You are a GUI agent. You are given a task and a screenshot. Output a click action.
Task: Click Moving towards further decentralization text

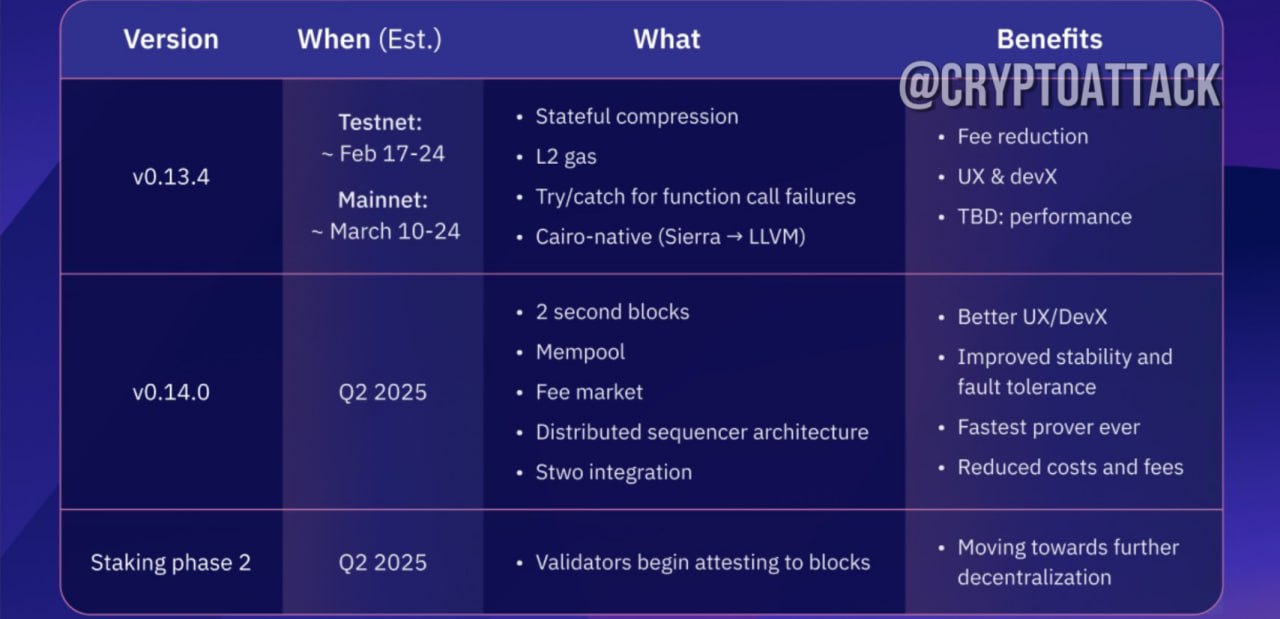[x=1068, y=562]
